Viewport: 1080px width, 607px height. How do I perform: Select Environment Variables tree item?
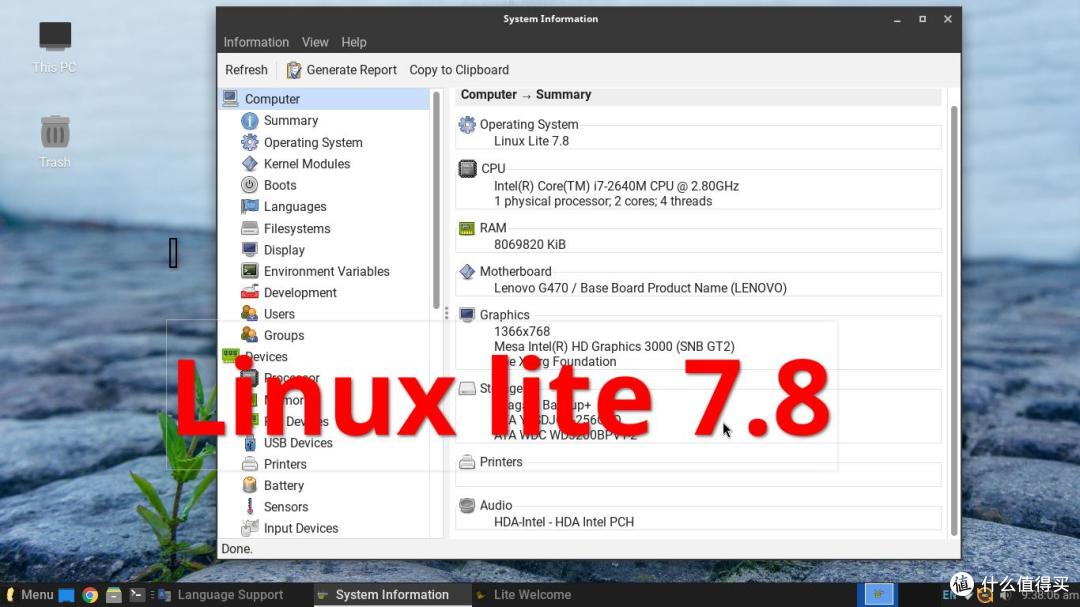point(326,271)
